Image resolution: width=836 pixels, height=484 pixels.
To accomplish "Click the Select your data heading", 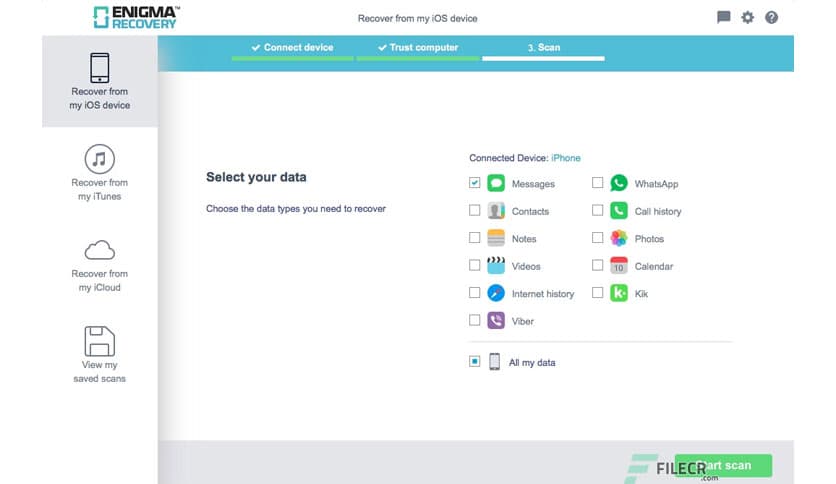I will pos(256,177).
